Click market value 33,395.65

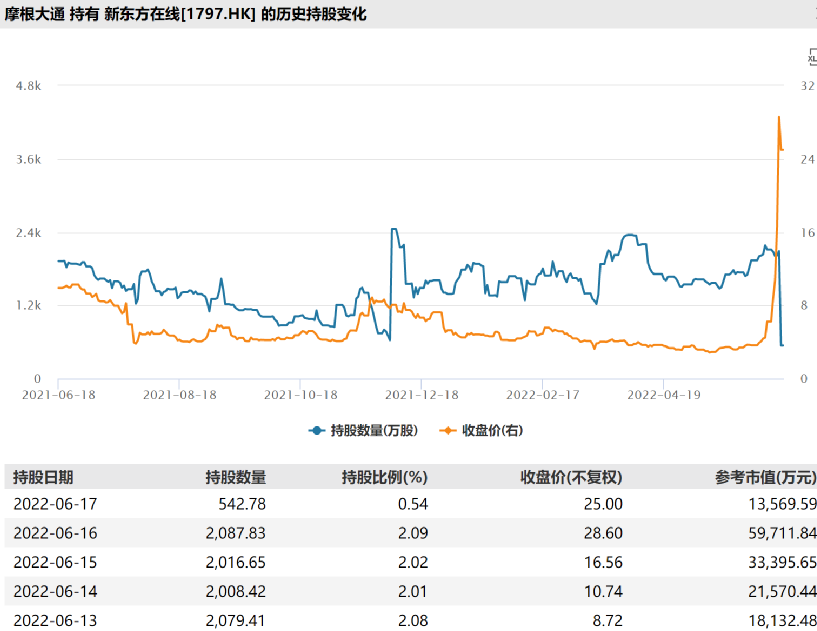point(783,562)
